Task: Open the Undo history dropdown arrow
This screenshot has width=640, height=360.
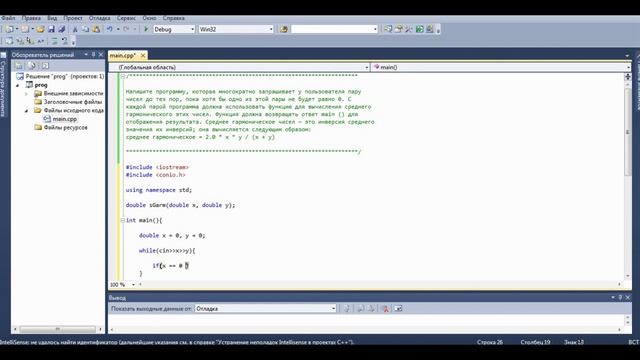Action: (118, 29)
